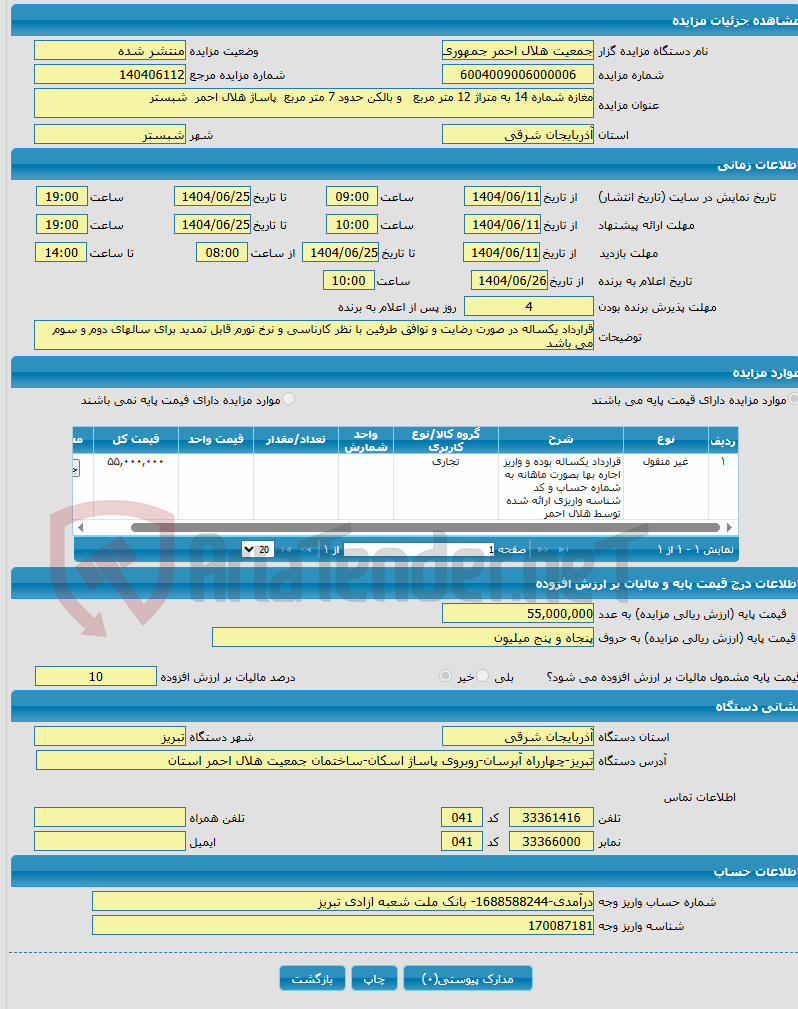Click the قیمت کل column header
Viewport: 798px width, 1009px height.
point(136,440)
